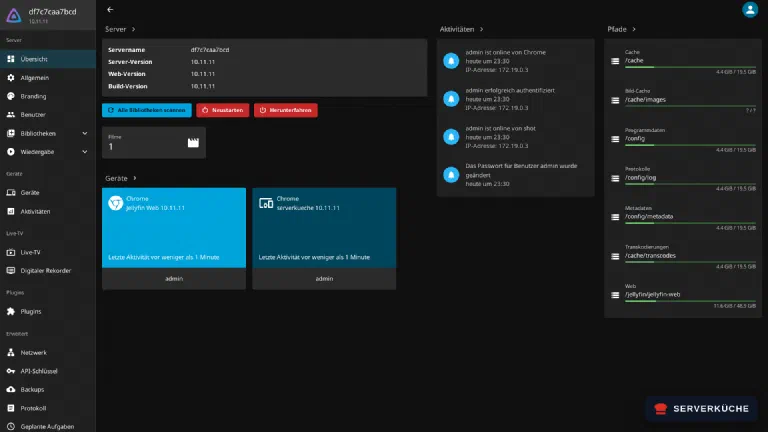The width and height of the screenshot is (768, 432).
Task: Click the /jellyfin/jellyfin-web storage usage bar
Action: coord(690,301)
